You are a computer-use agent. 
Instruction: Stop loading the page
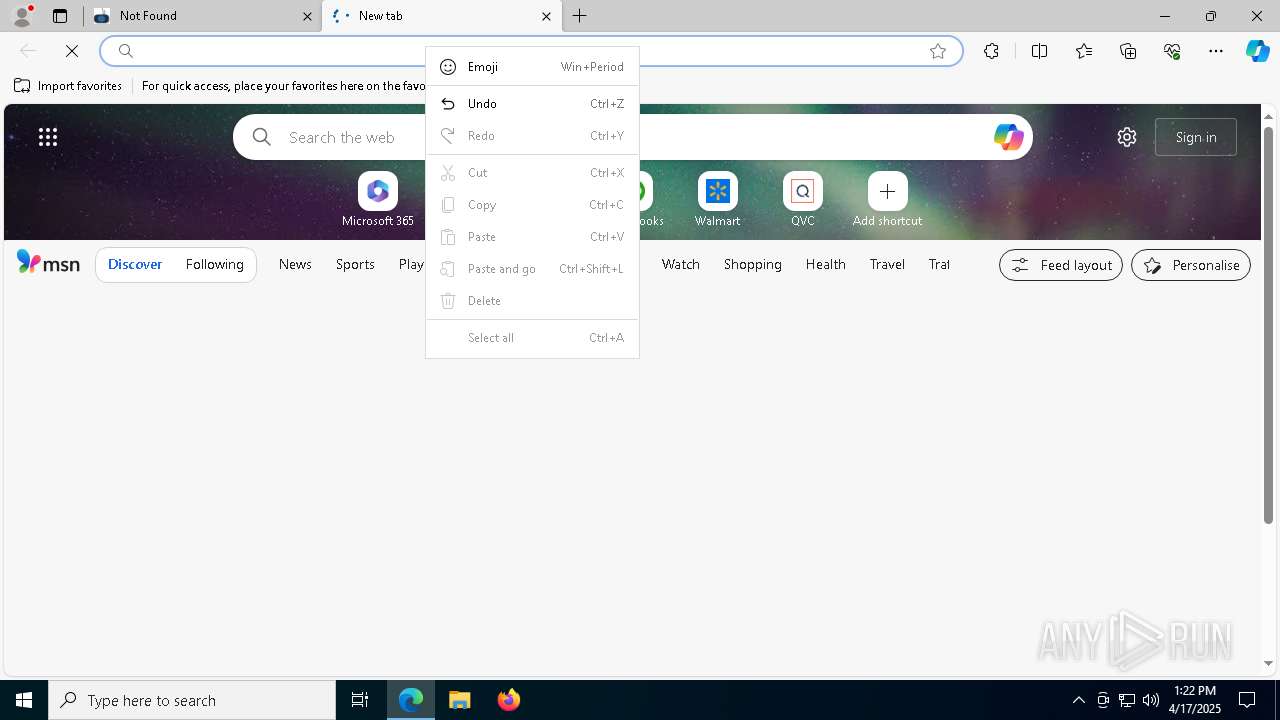click(x=72, y=51)
